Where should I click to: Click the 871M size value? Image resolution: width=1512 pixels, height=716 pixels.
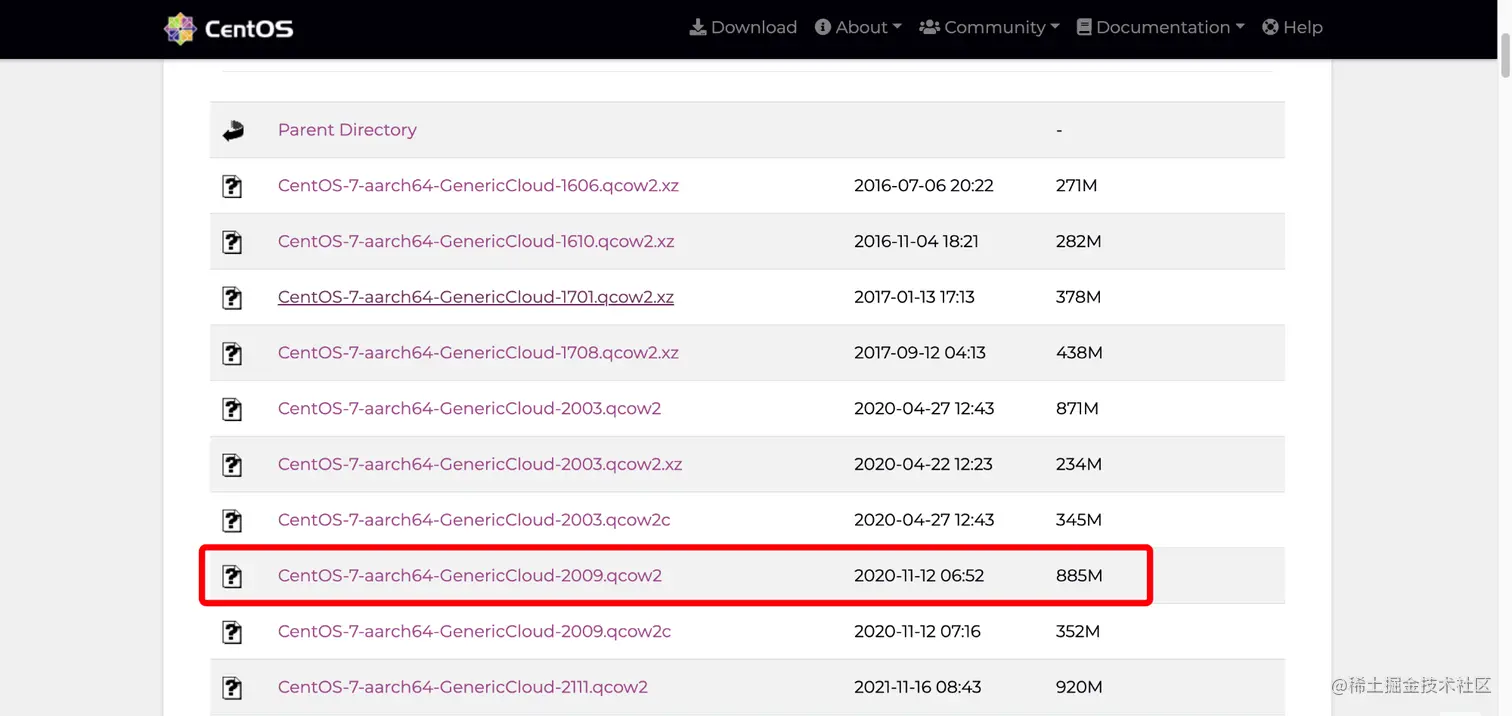pyautogui.click(x=1077, y=408)
